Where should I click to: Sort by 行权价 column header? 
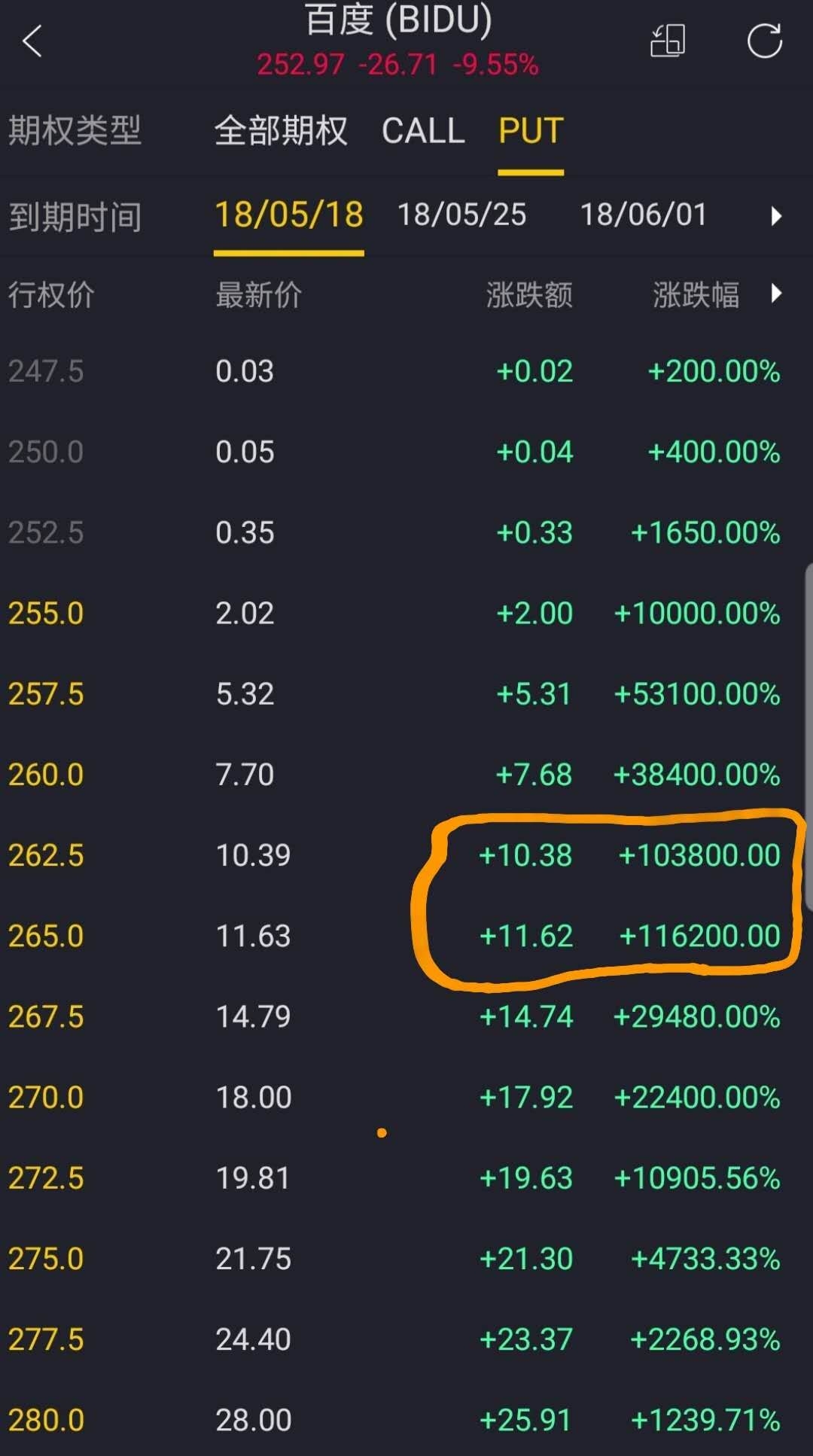pyautogui.click(x=51, y=295)
